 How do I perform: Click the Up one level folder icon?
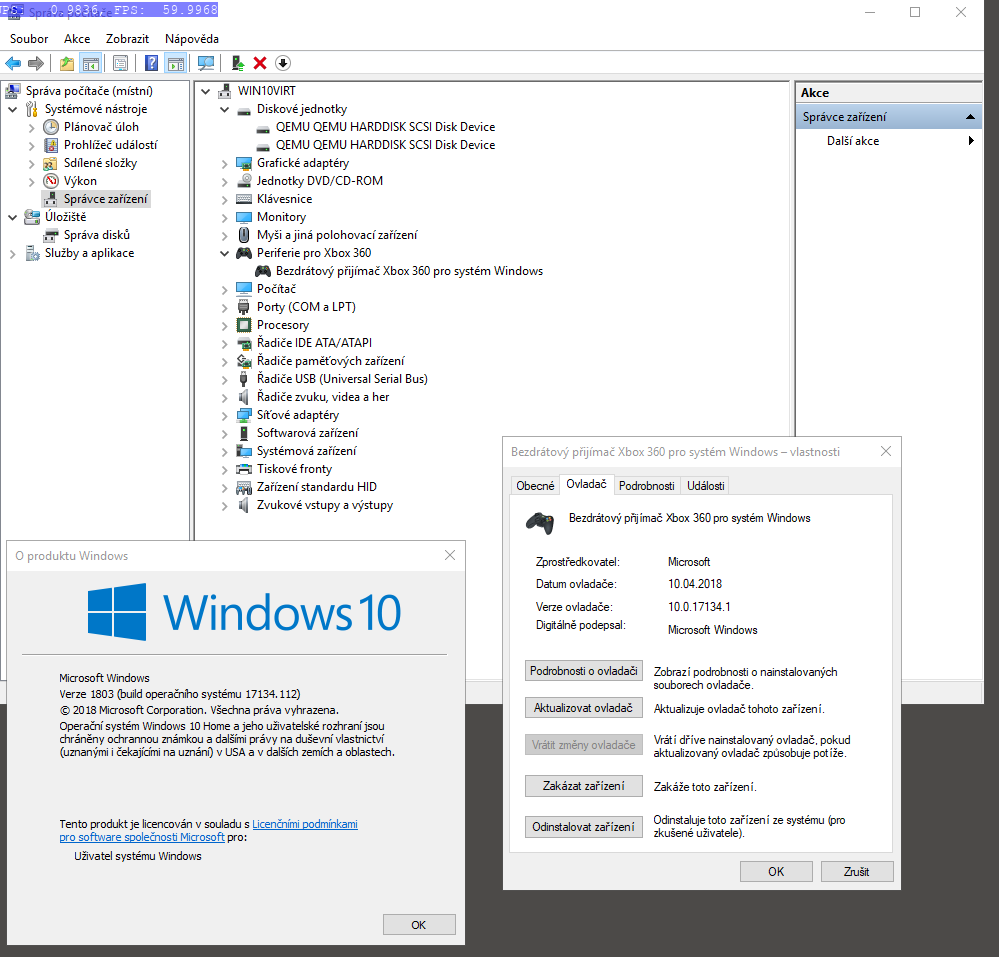[67, 63]
